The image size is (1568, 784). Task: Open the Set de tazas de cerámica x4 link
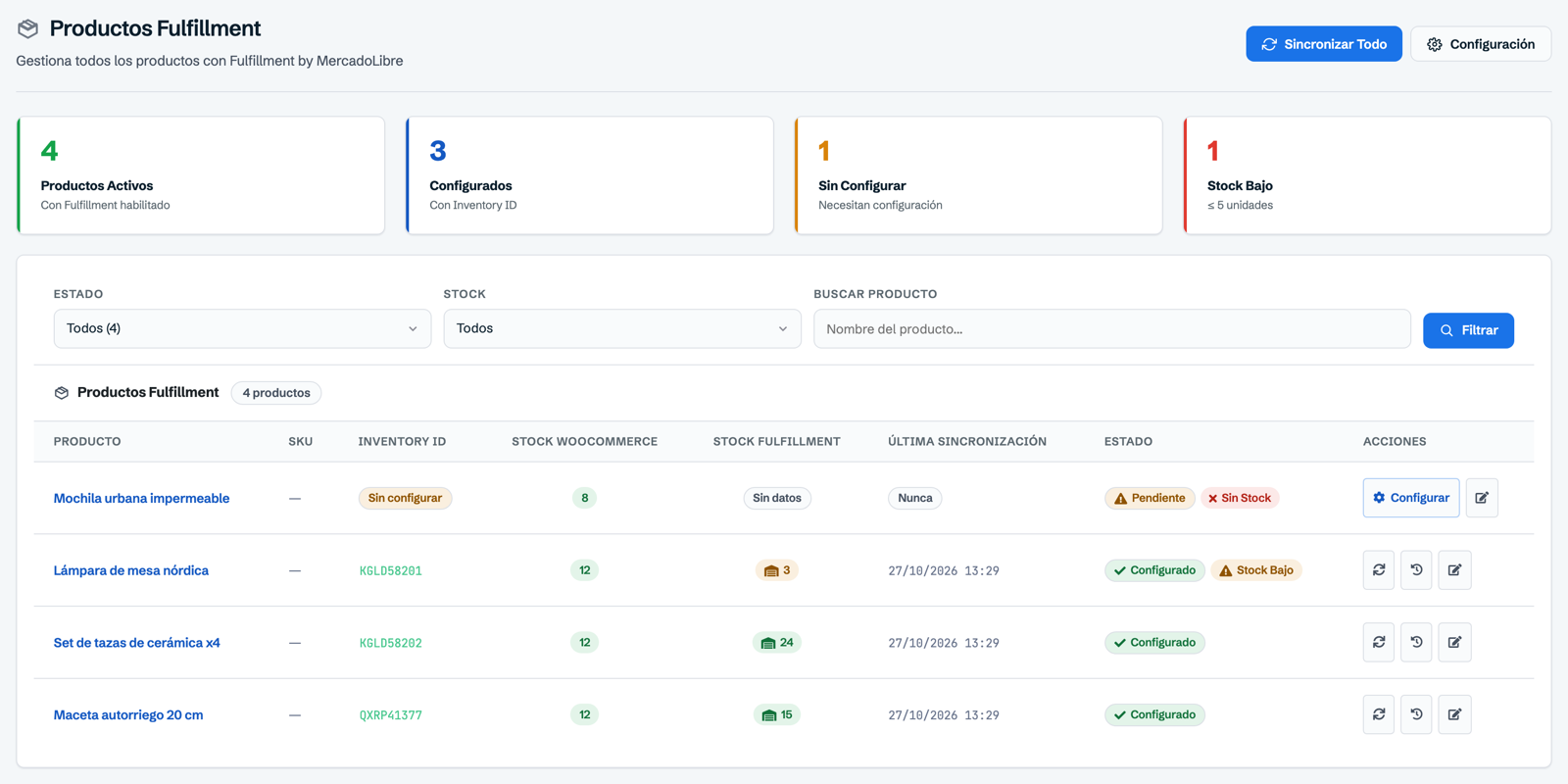137,643
